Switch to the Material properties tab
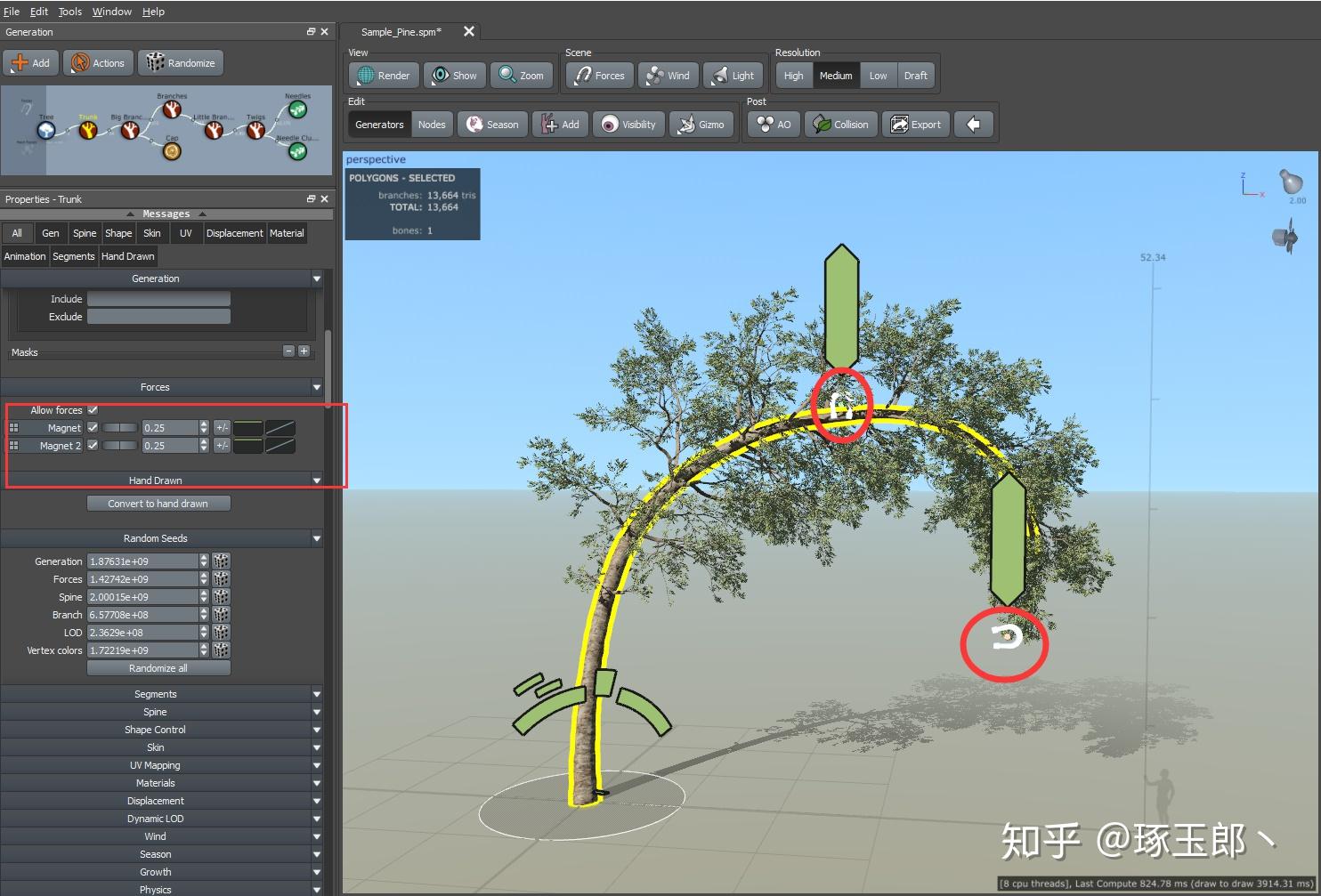 pyautogui.click(x=287, y=232)
